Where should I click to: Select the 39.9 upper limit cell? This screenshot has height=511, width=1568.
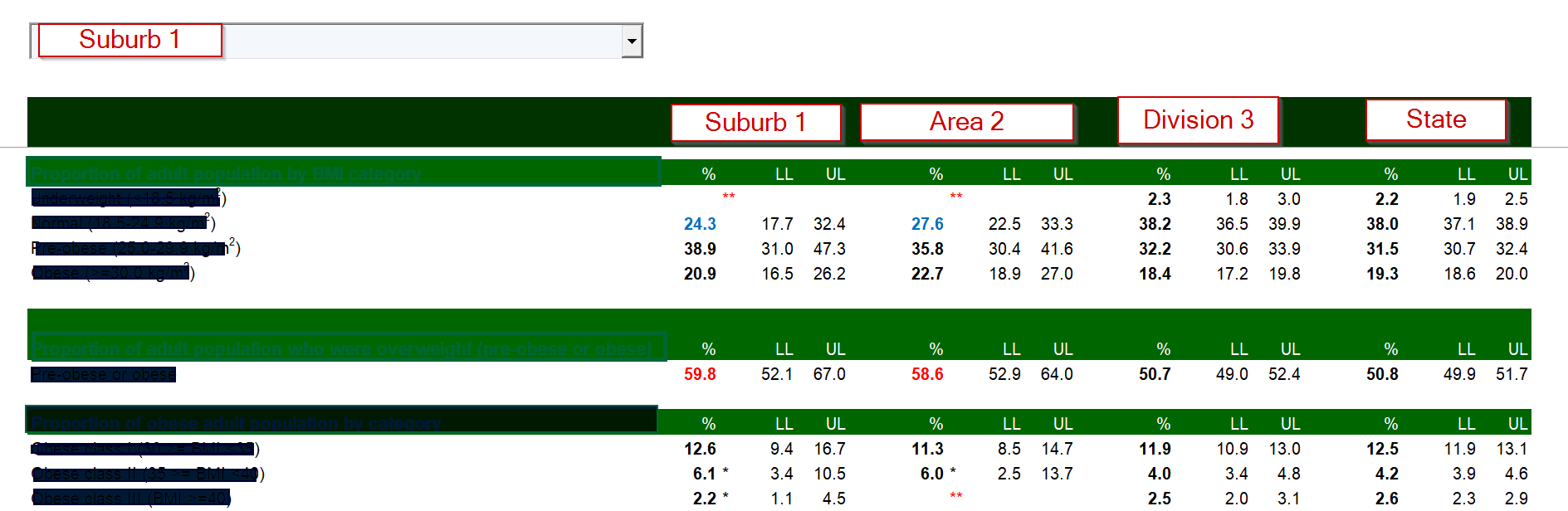pyautogui.click(x=1284, y=224)
